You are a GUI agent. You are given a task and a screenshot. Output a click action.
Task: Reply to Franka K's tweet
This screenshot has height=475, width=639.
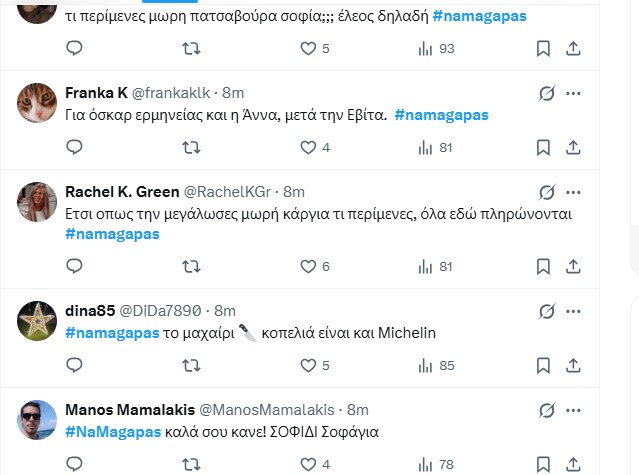74,147
